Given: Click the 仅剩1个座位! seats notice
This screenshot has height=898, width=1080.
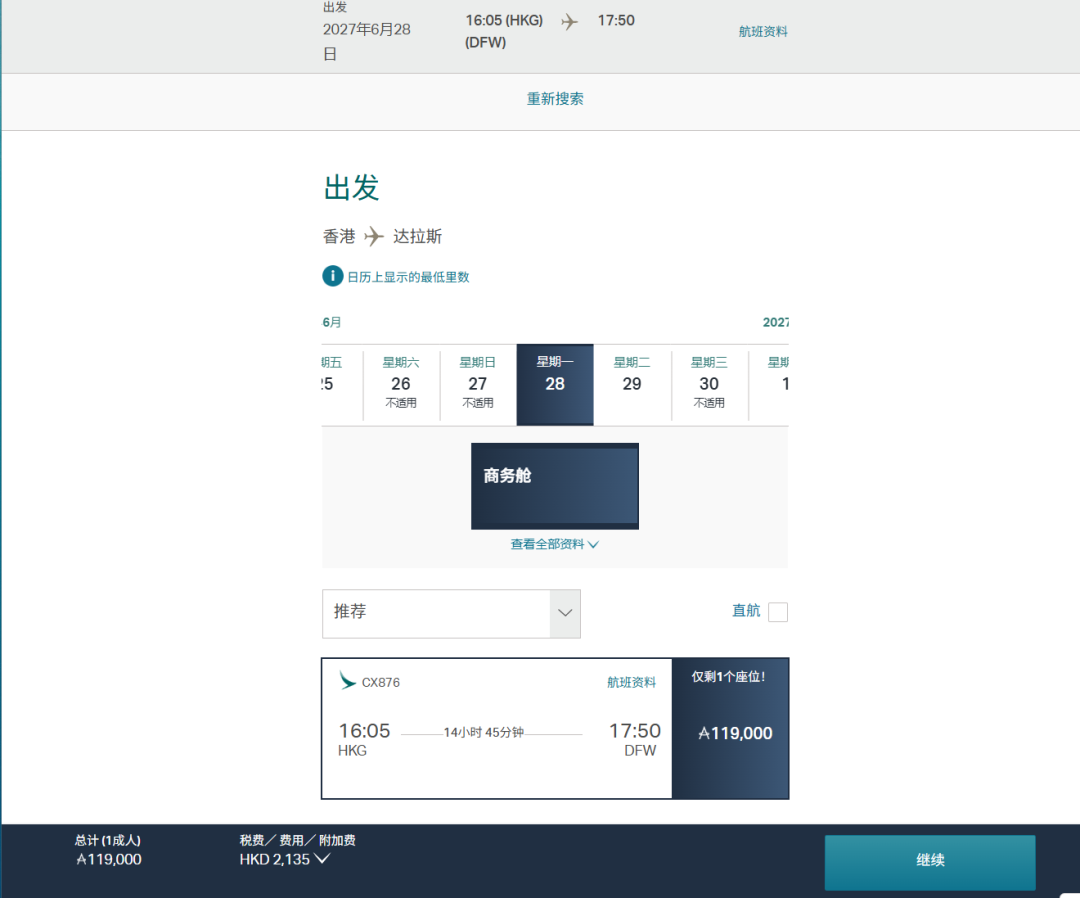Looking at the screenshot, I should click(729, 677).
